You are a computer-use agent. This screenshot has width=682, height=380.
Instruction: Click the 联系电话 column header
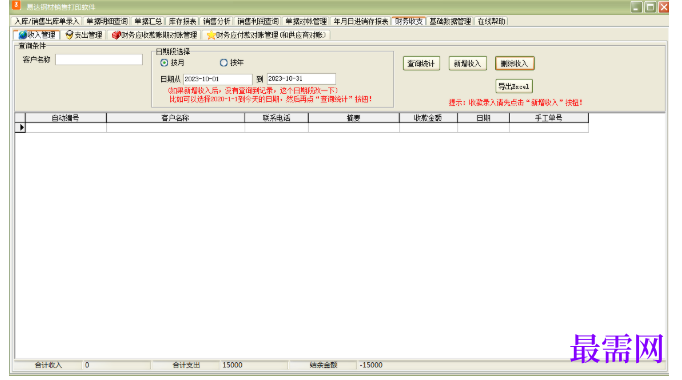click(276, 118)
